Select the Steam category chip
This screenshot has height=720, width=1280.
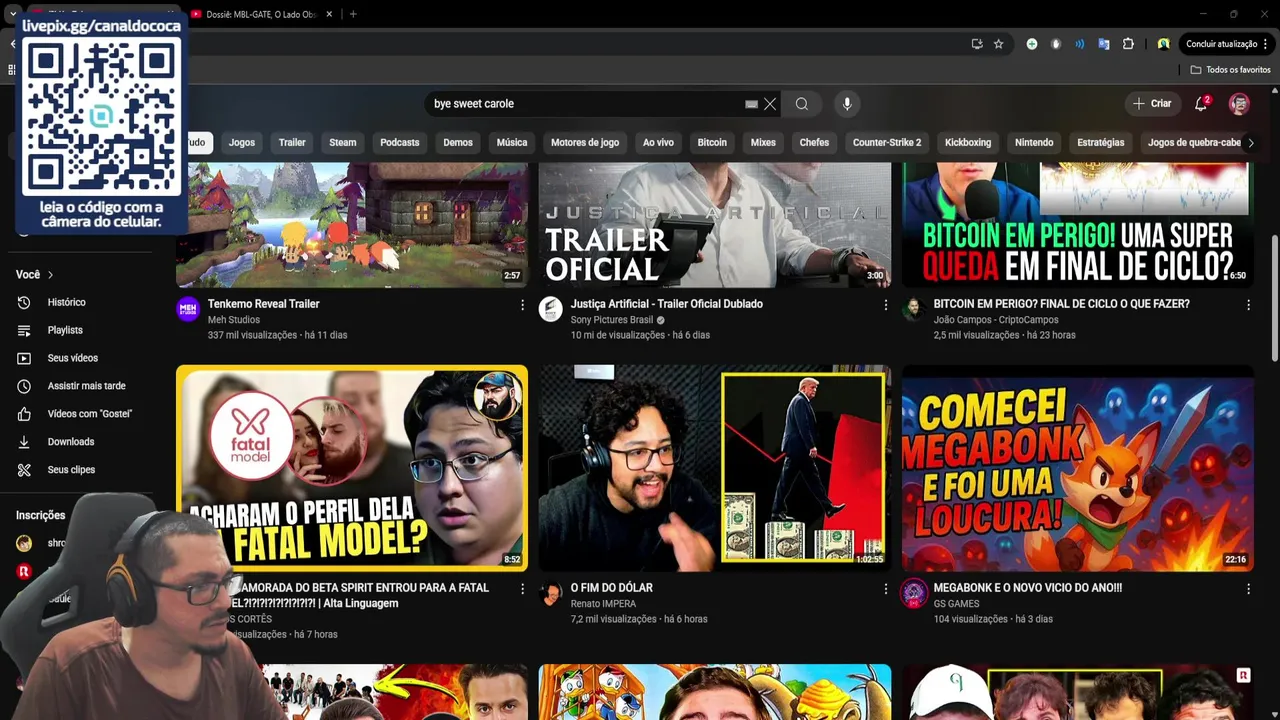(x=343, y=143)
